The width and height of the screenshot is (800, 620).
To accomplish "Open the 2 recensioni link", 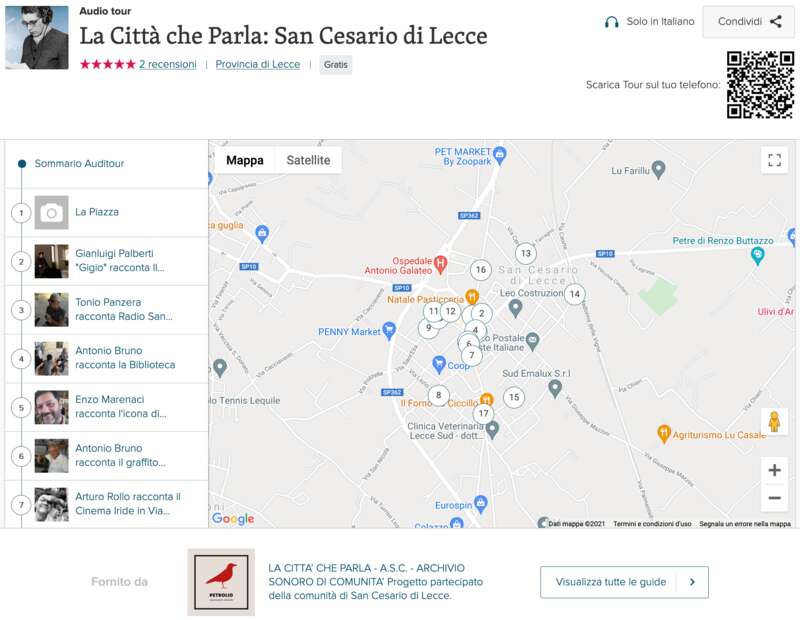I will pyautogui.click(x=167, y=64).
